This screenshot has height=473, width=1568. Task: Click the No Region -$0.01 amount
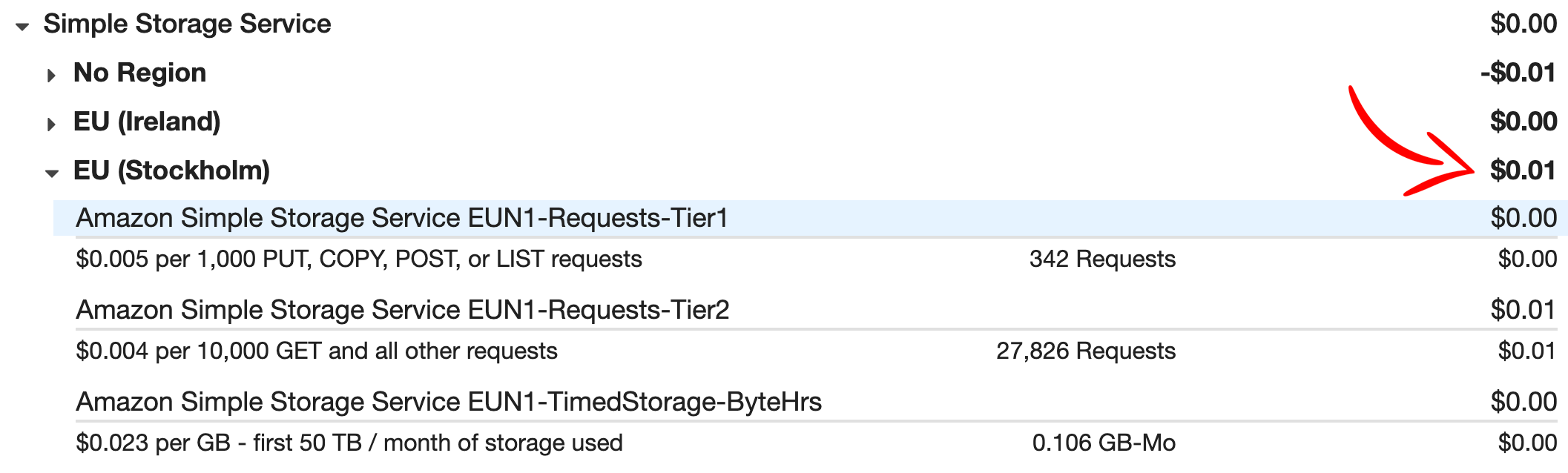[1518, 73]
